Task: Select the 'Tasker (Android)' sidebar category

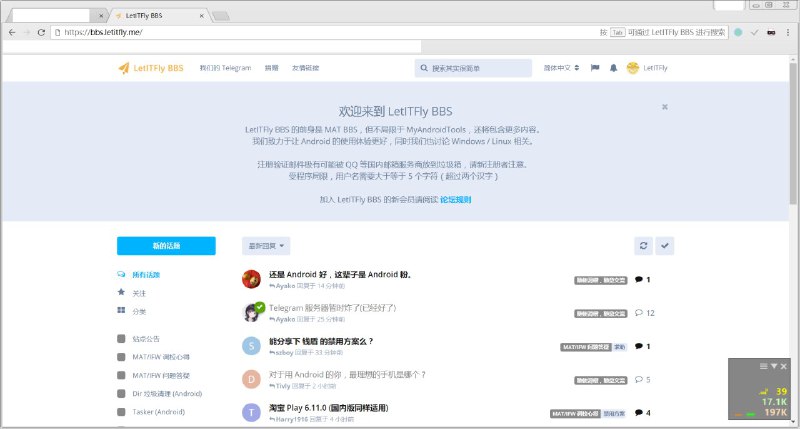Action: tap(159, 412)
